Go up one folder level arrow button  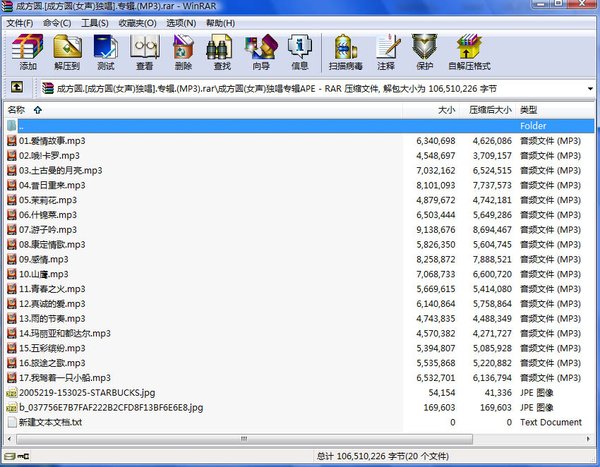[x=16, y=87]
